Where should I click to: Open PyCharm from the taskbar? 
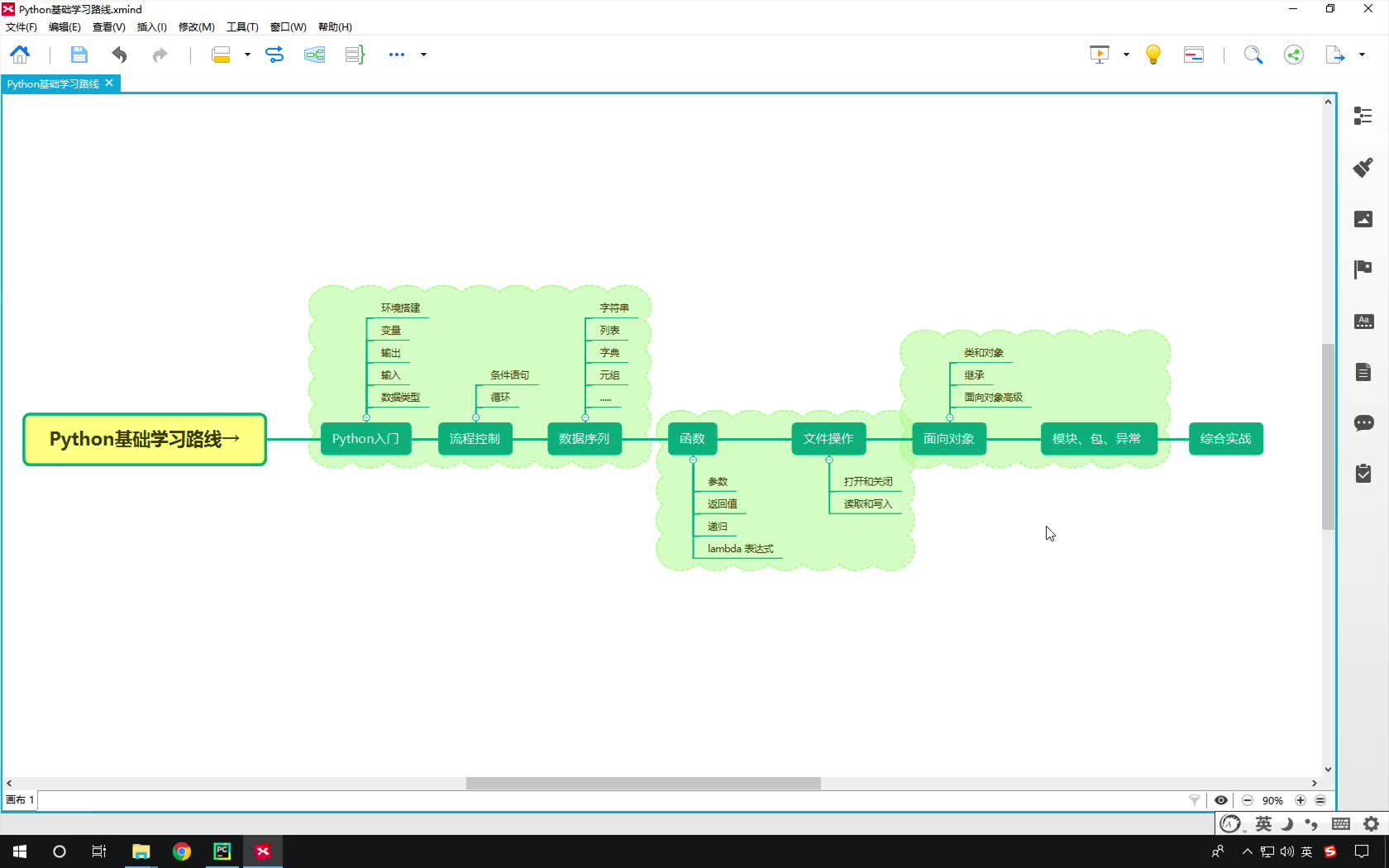222,851
